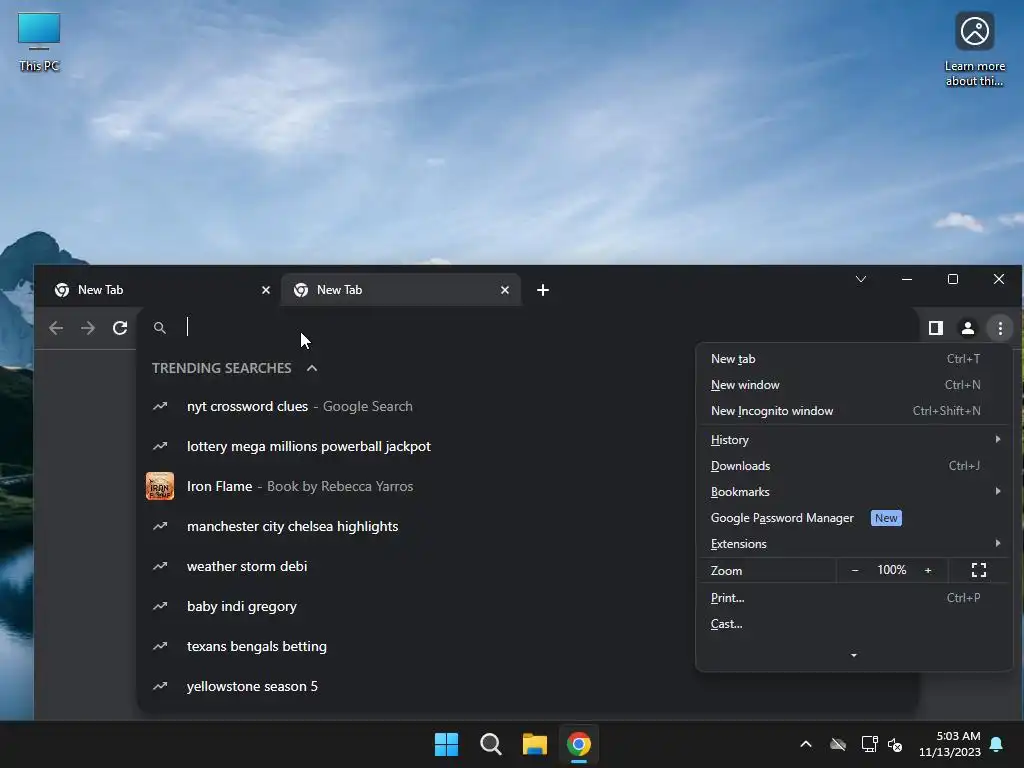Image resolution: width=1024 pixels, height=768 pixels.
Task: Open Windows taskbar Search
Action: pos(490,744)
